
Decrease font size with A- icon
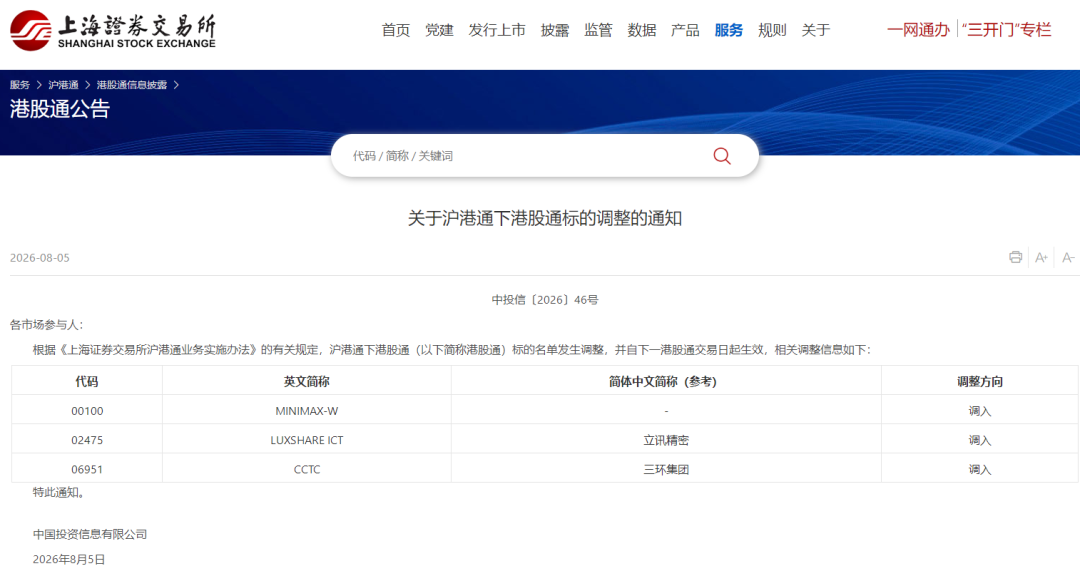(x=1068, y=258)
